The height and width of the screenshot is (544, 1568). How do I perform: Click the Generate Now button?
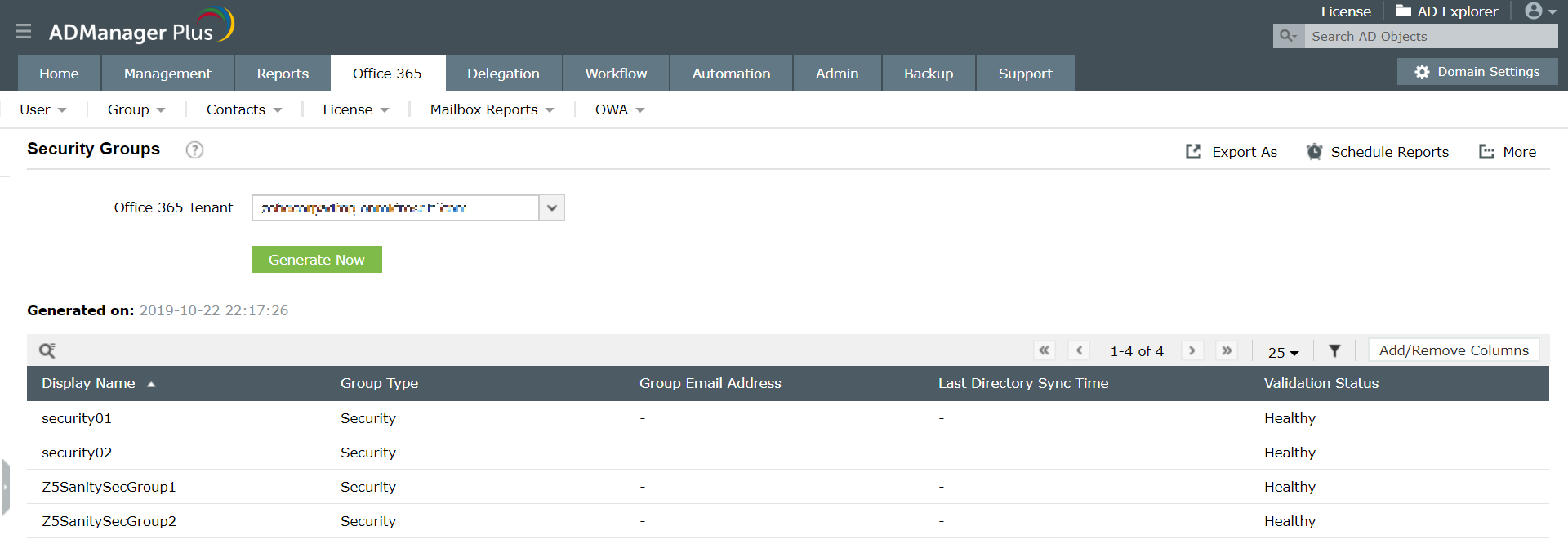point(317,260)
